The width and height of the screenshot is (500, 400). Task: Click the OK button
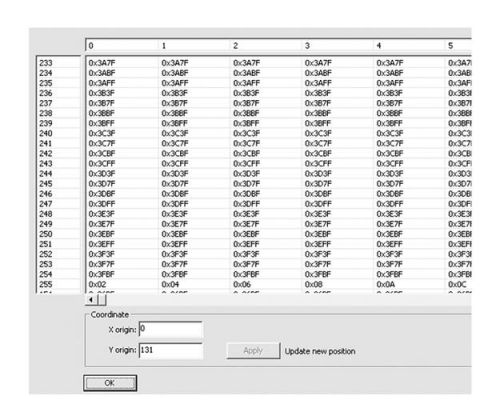[x=110, y=383]
